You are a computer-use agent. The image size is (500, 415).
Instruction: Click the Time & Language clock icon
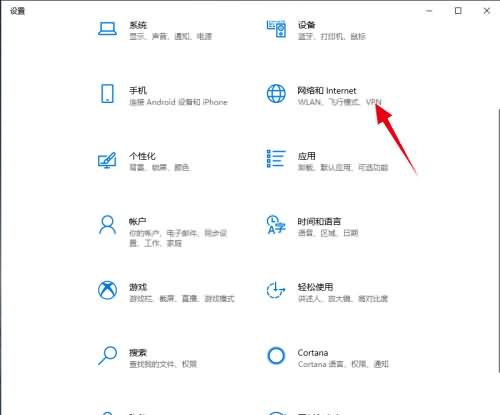tap(276, 225)
